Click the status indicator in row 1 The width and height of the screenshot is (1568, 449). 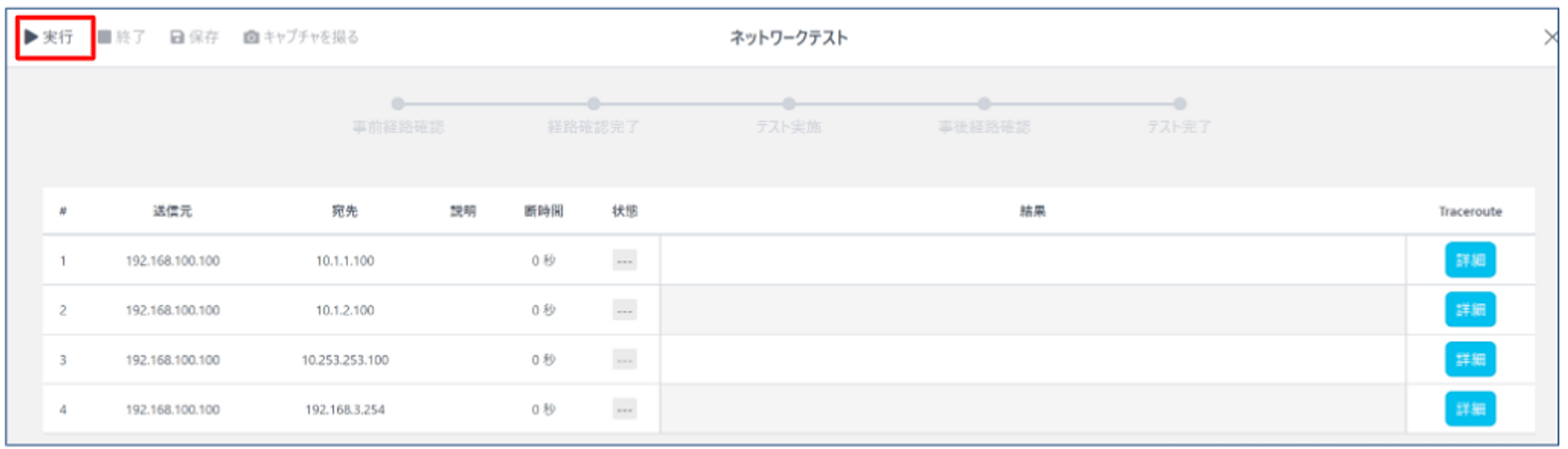[x=625, y=260]
